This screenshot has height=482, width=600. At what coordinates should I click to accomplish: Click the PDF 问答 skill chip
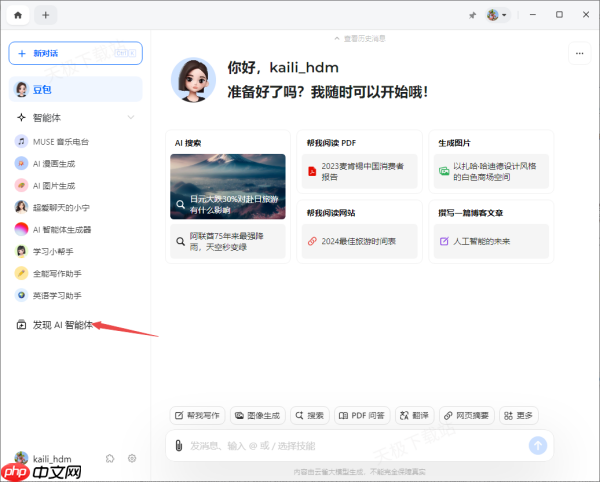pyautogui.click(x=362, y=415)
